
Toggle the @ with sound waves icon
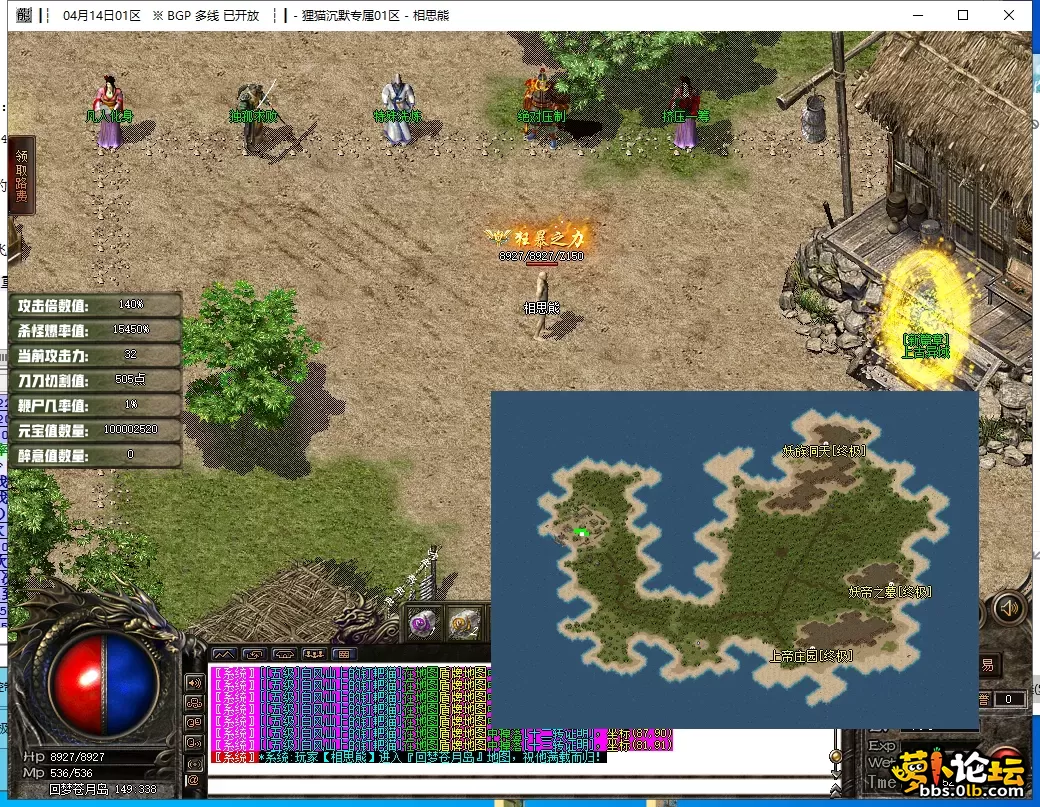coord(194,742)
